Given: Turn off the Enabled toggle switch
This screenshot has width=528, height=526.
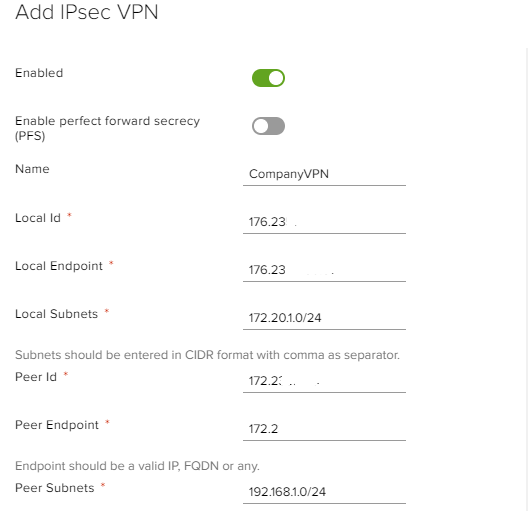Looking at the screenshot, I should pos(268,78).
